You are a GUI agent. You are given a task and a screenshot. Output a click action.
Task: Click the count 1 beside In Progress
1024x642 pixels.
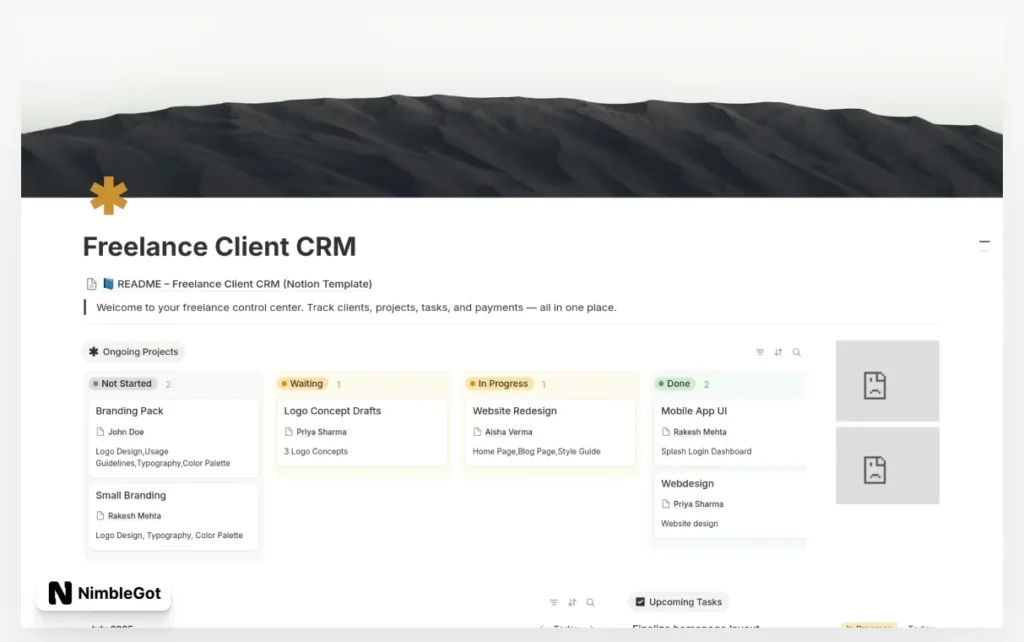(x=543, y=384)
